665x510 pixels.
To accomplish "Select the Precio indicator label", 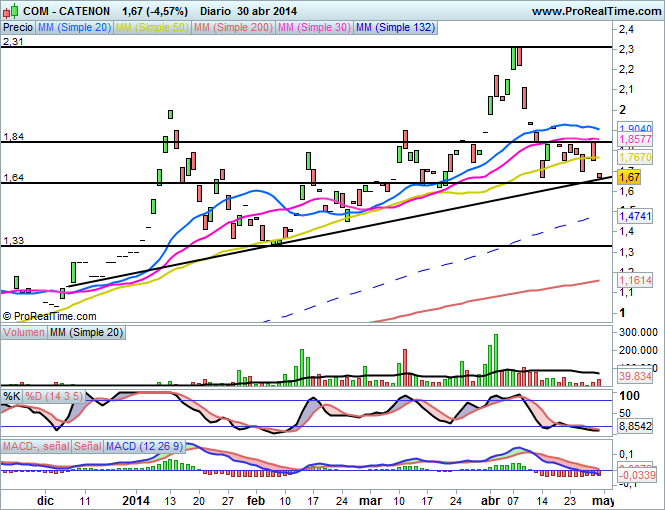I will coord(18,28).
